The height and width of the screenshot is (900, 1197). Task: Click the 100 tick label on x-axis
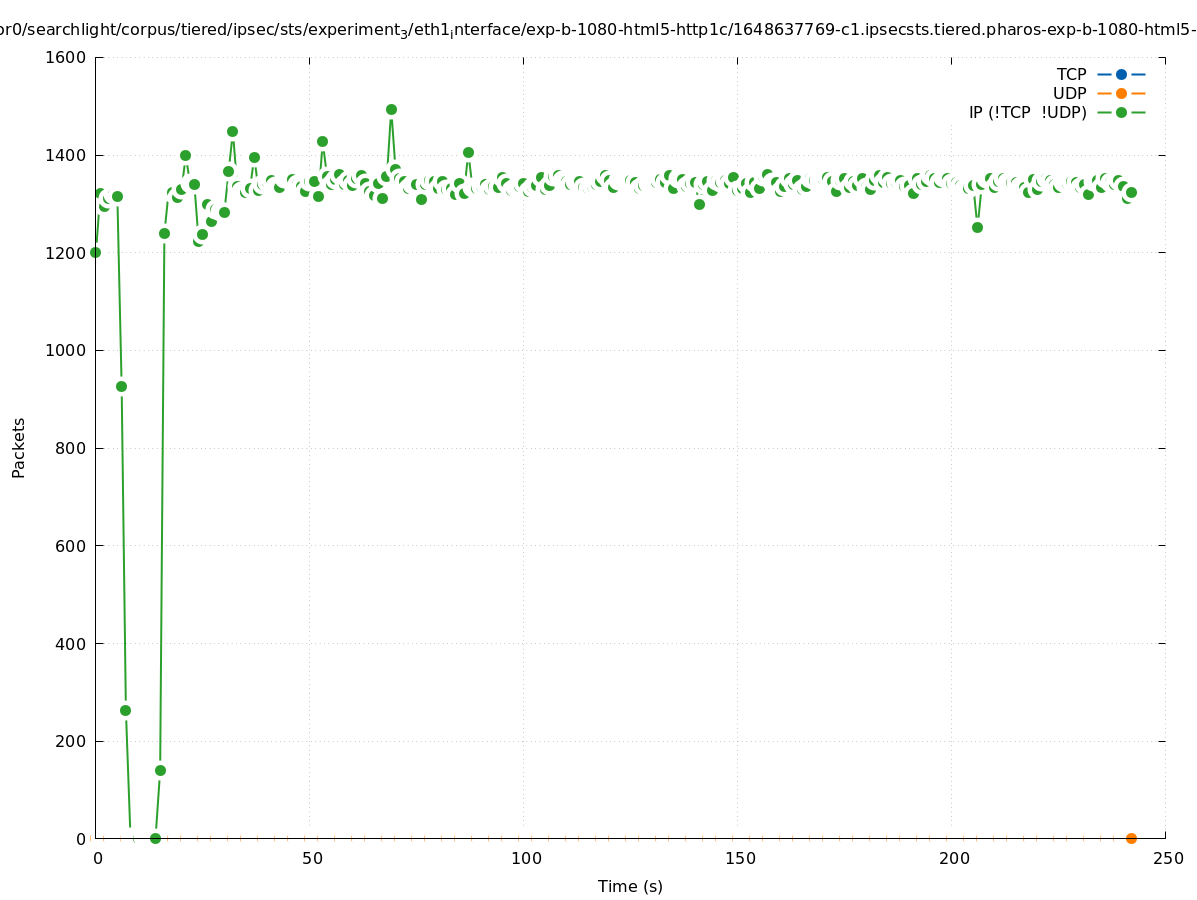click(x=526, y=858)
